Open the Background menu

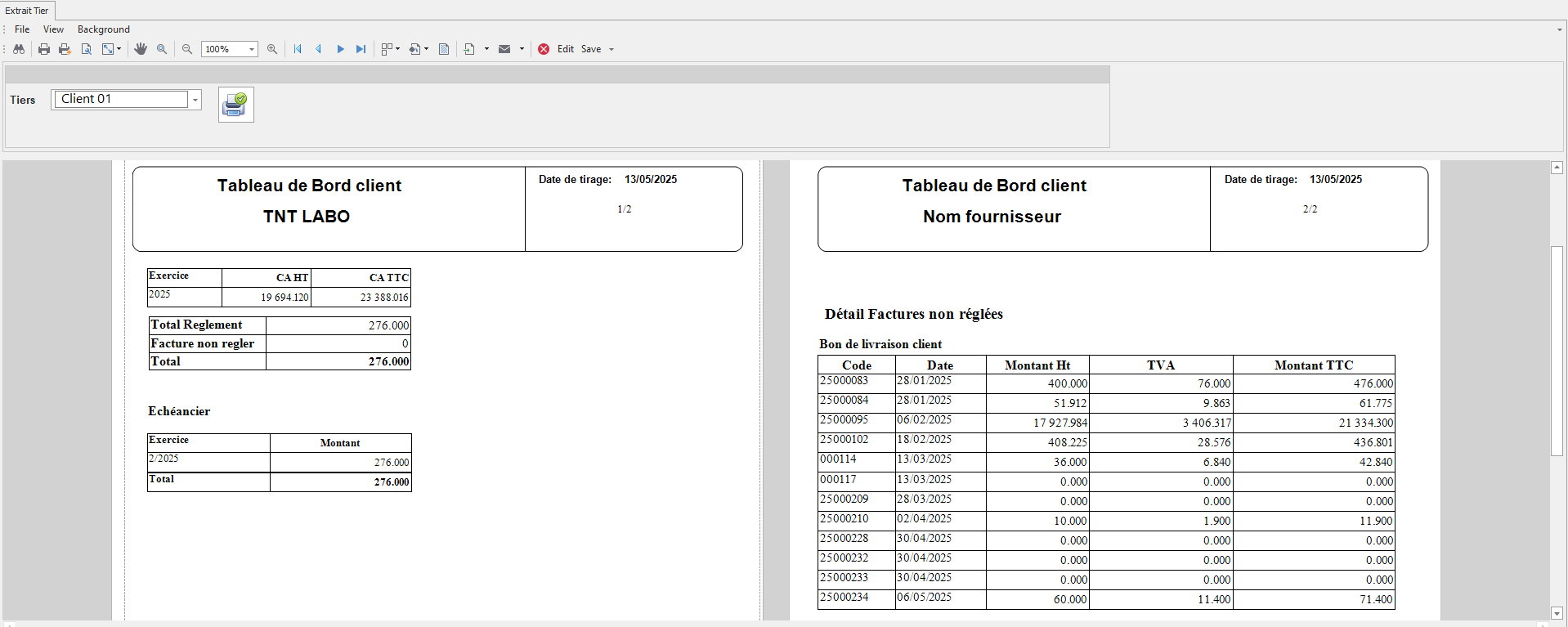(103, 29)
